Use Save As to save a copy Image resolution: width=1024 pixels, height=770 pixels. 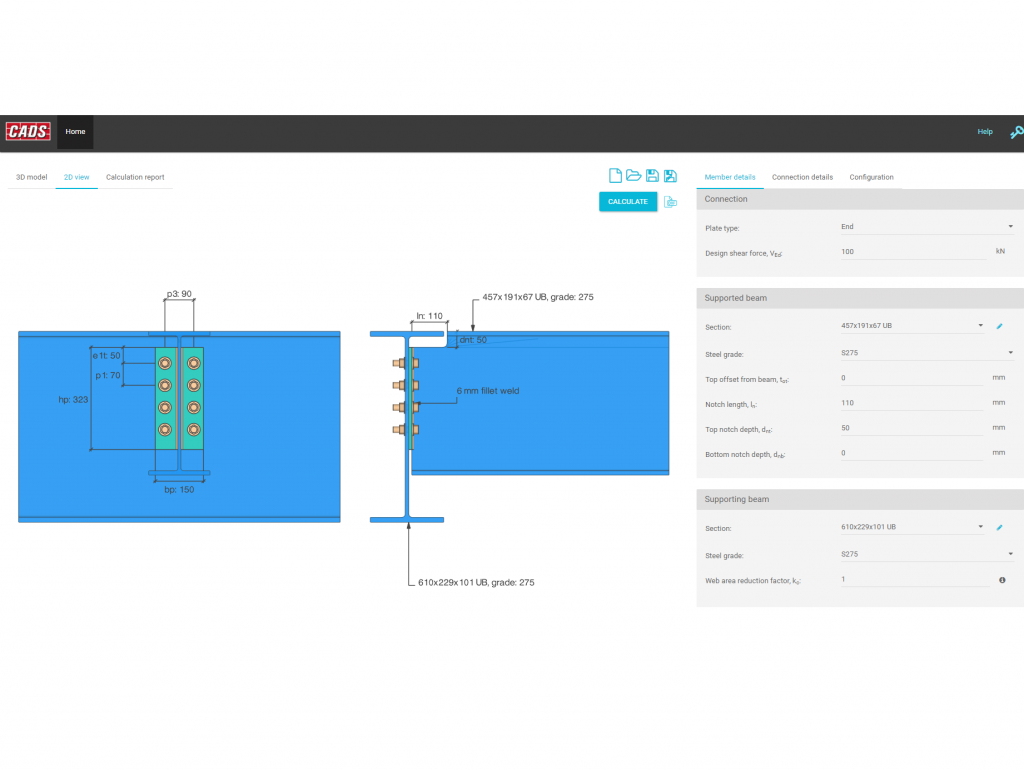click(x=671, y=174)
